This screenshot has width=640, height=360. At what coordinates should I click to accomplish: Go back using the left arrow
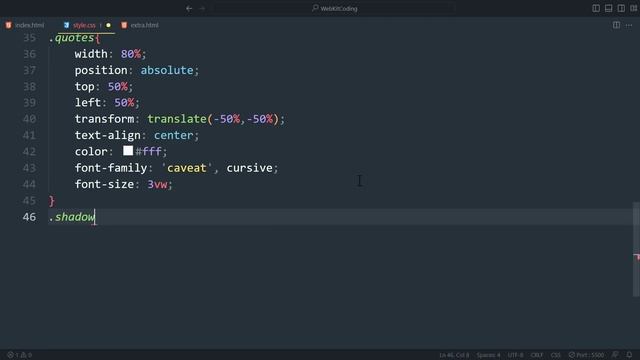tap(189, 8)
